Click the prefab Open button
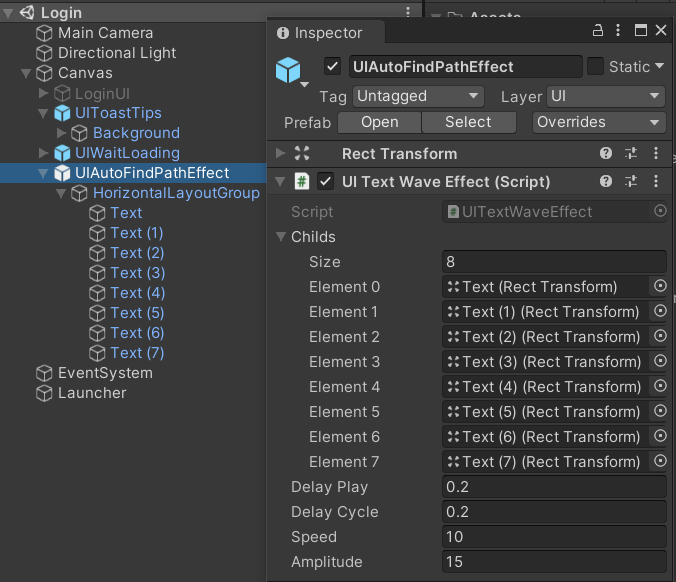The height and width of the screenshot is (582, 676). point(379,122)
